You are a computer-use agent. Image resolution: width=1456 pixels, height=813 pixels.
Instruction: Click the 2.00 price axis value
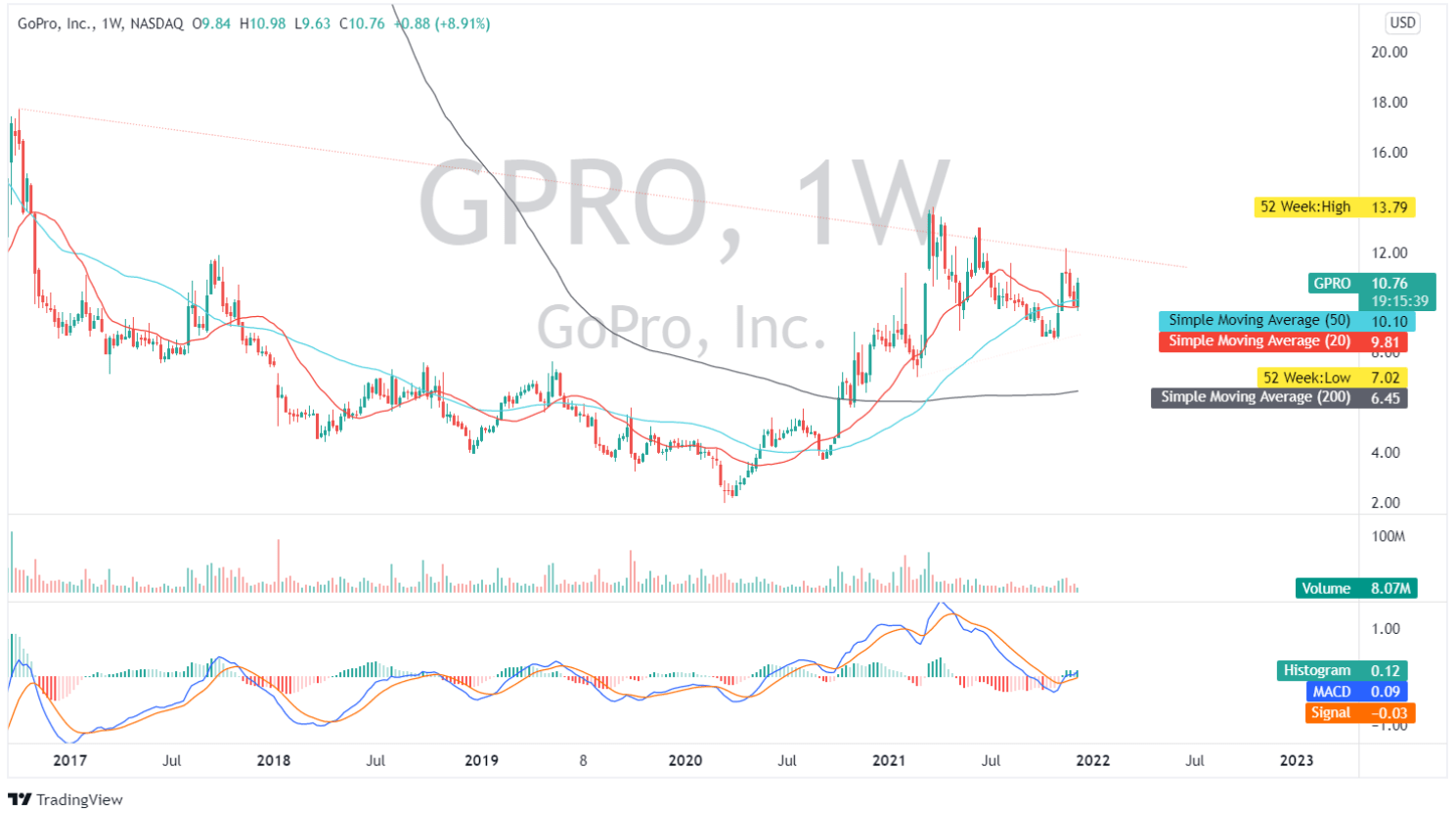pos(1386,503)
